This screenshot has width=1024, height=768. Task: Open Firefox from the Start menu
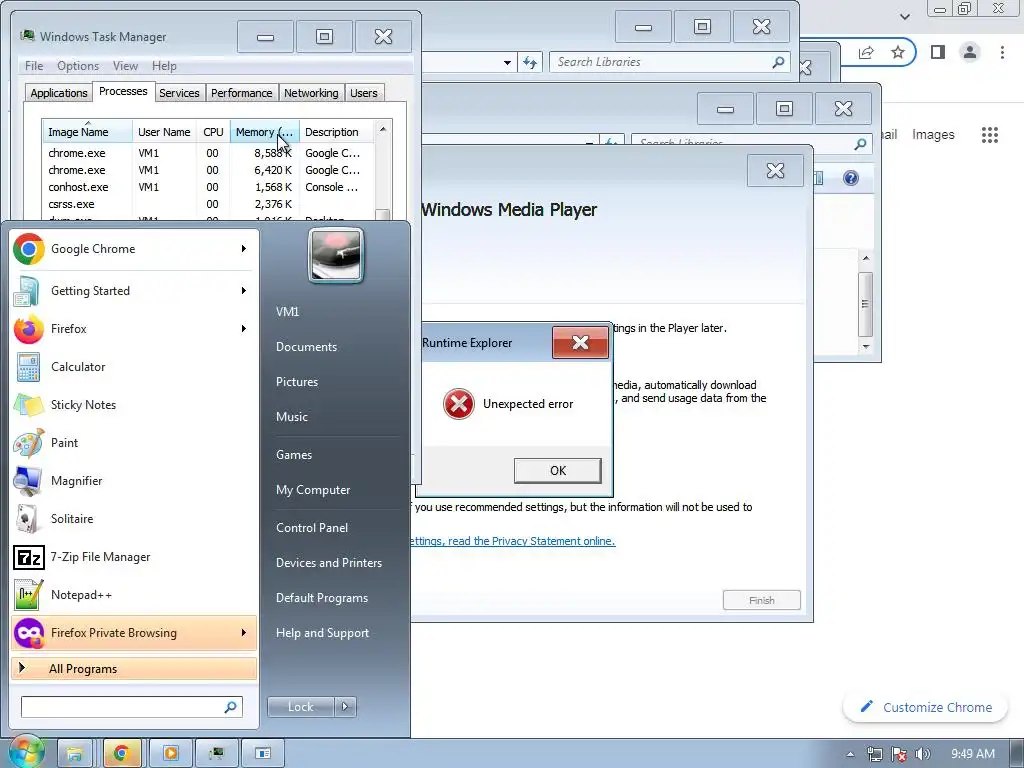click(134, 328)
